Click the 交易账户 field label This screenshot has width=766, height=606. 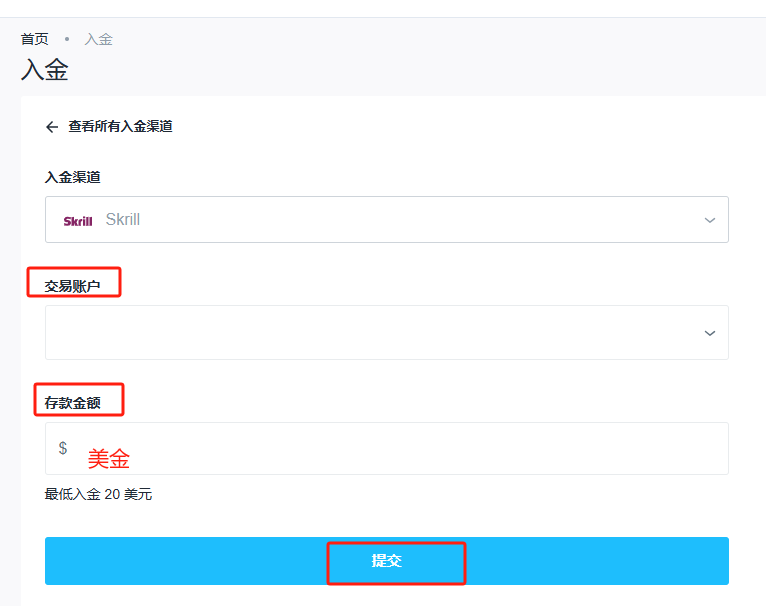click(73, 286)
